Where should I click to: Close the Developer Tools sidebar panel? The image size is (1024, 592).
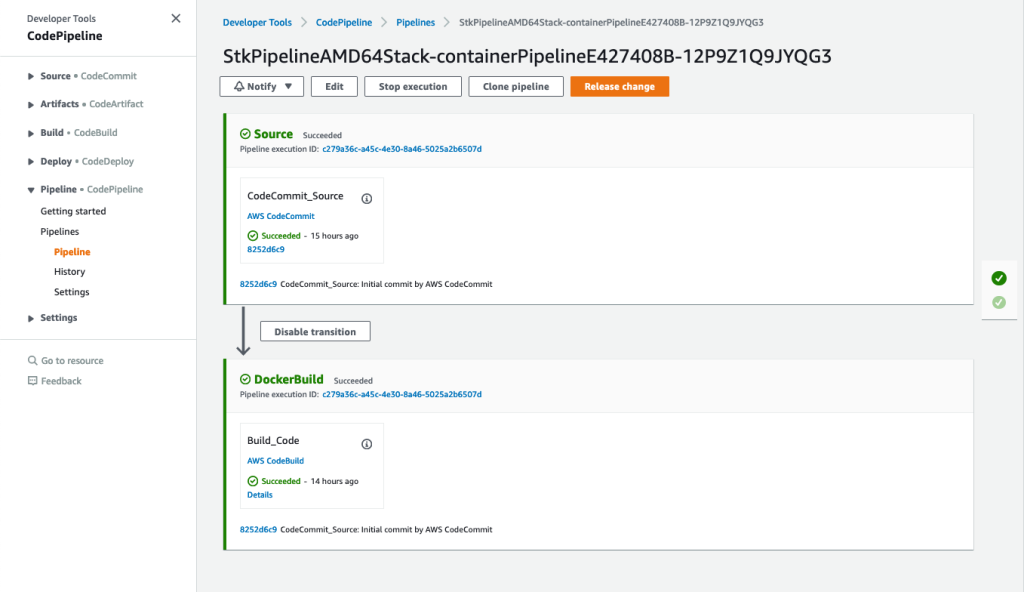click(x=176, y=18)
